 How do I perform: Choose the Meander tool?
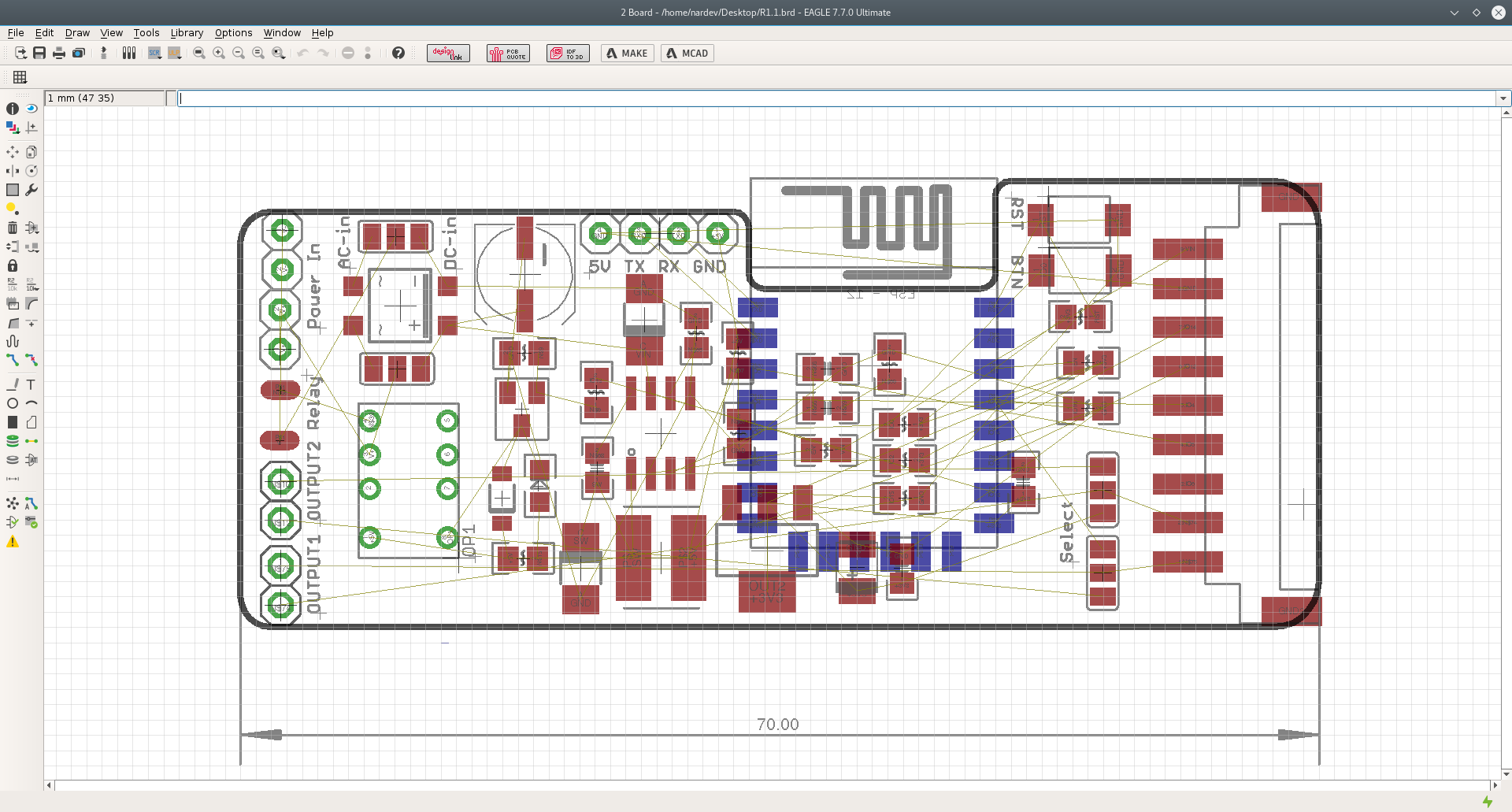click(13, 341)
